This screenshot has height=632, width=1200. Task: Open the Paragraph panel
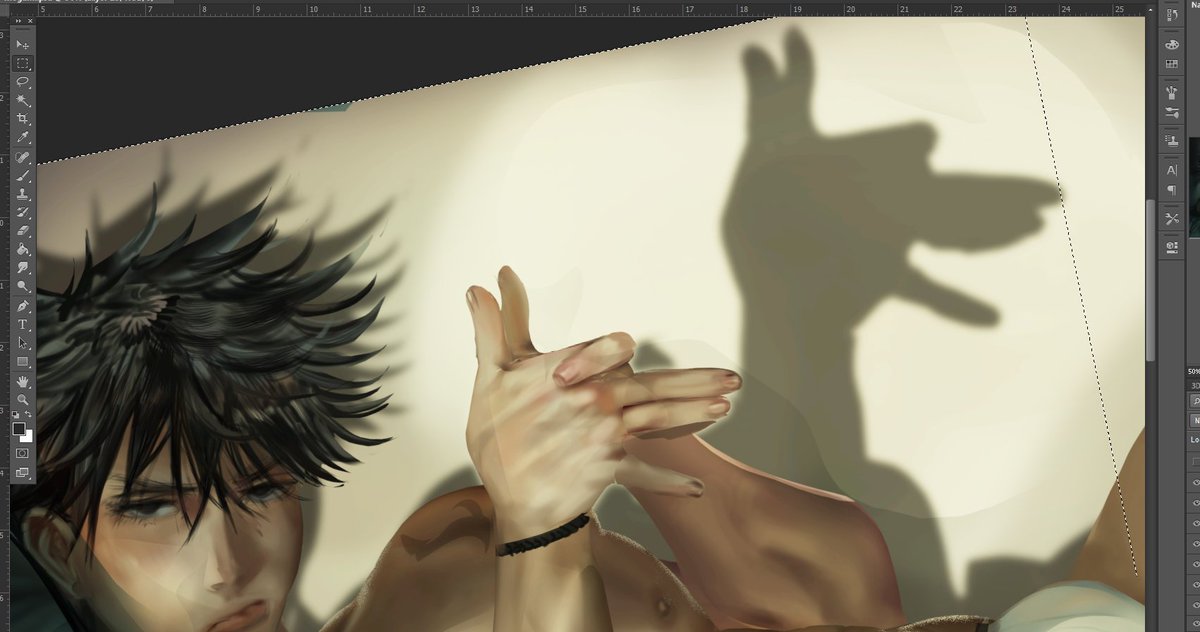pos(1171,190)
